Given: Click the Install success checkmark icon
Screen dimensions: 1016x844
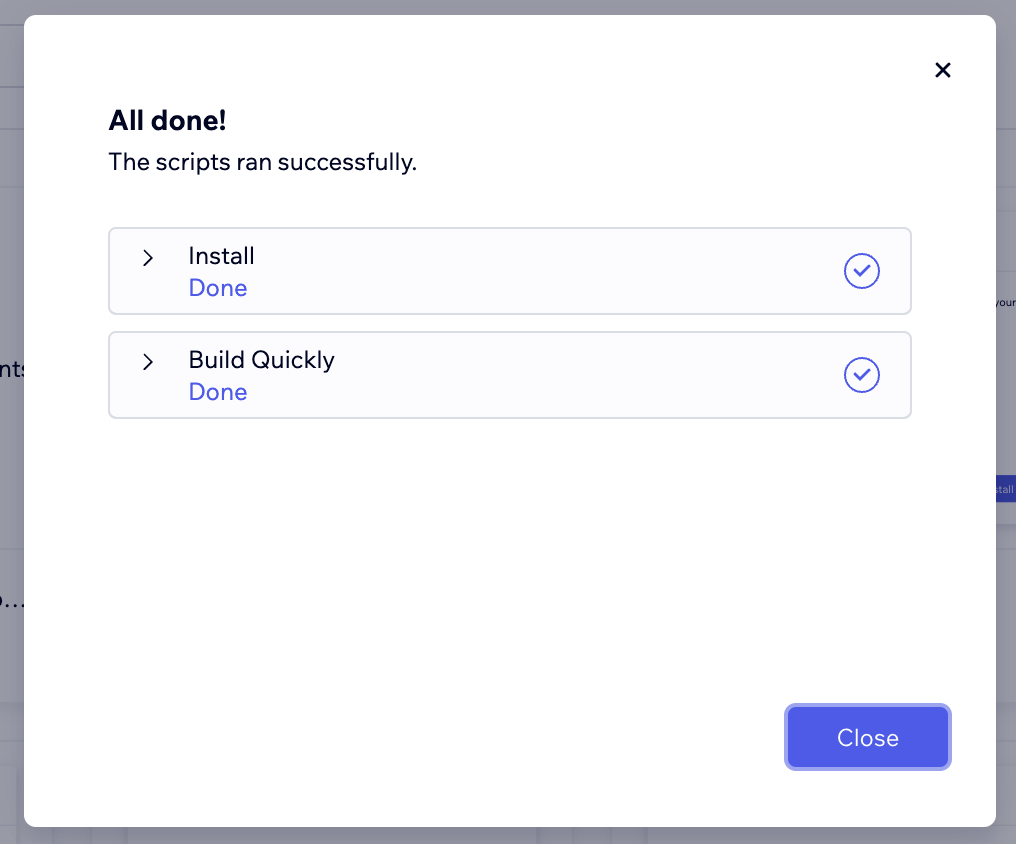Looking at the screenshot, I should (862, 271).
